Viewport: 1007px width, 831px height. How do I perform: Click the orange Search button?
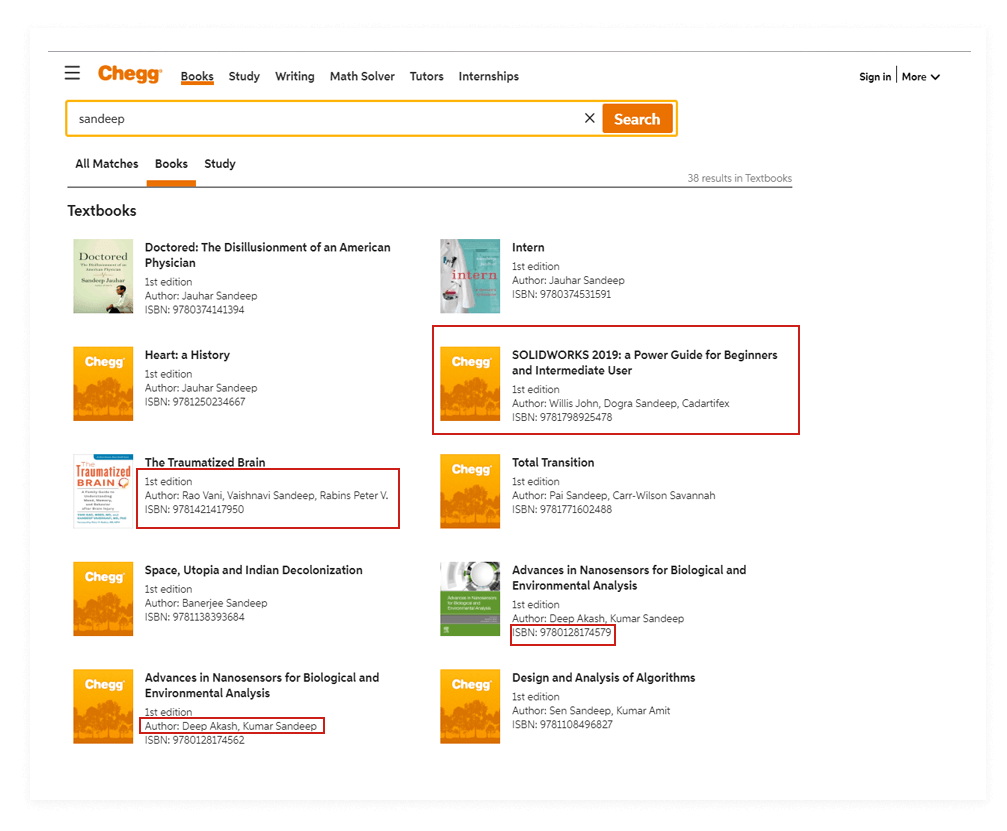click(637, 119)
